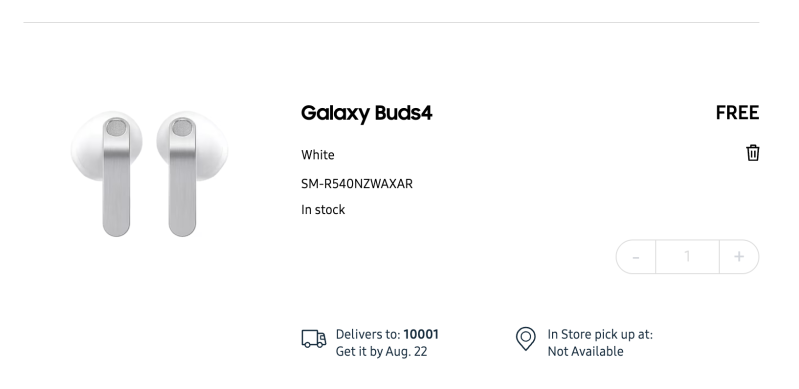The image size is (799, 389).
Task: Open the Galaxy Buds4 product image
Action: tap(149, 174)
